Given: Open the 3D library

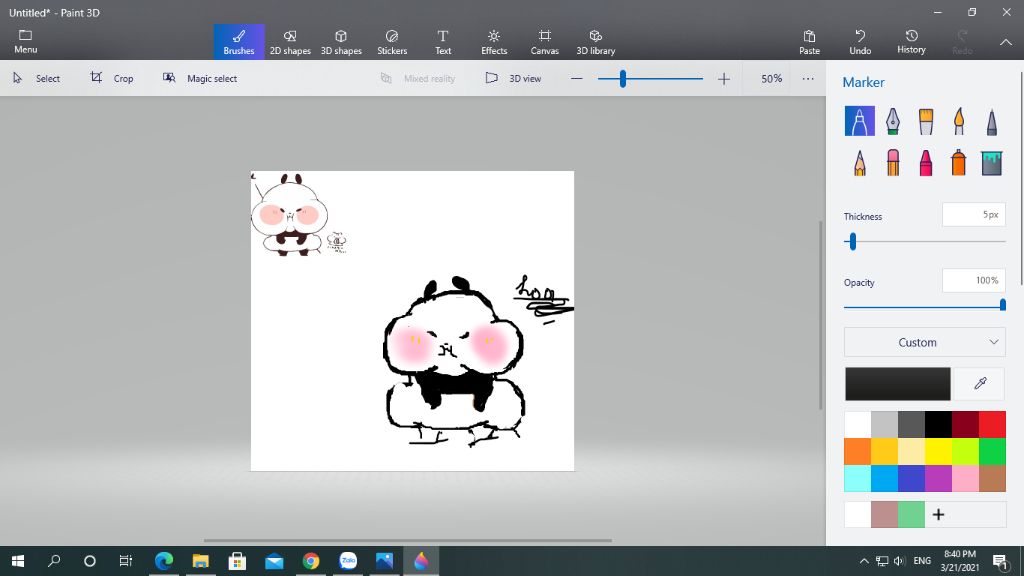Looking at the screenshot, I should 596,42.
